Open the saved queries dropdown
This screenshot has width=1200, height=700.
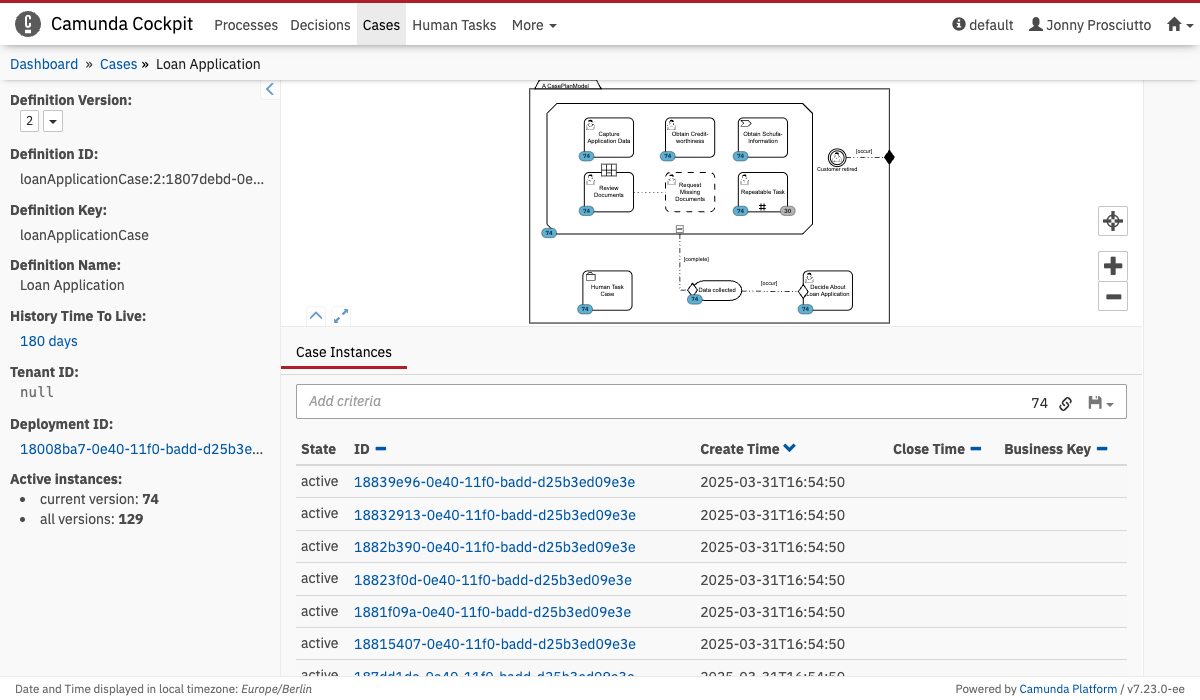point(1101,403)
